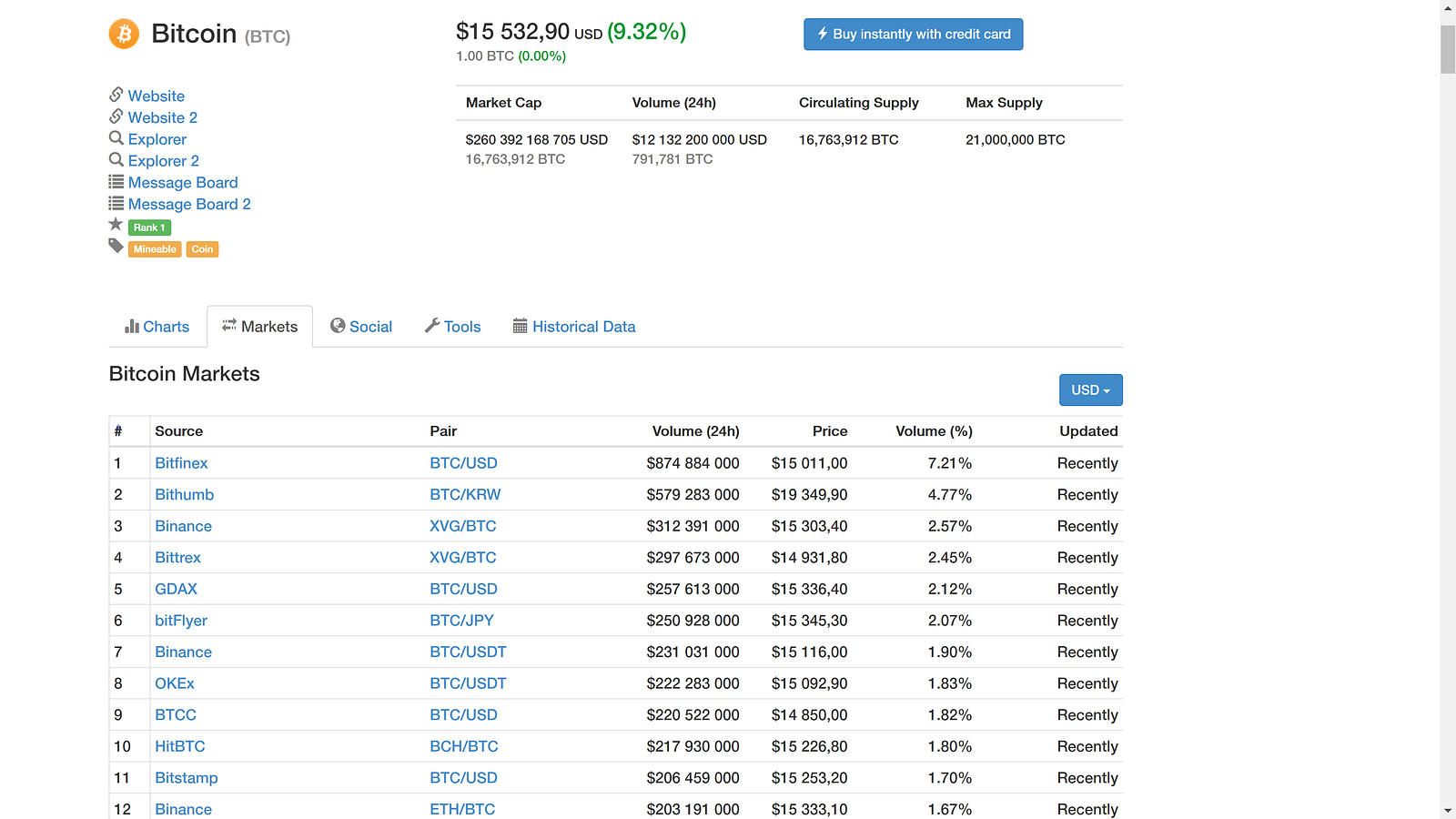Select the 21,000,000 BTC max supply value
1456x819 pixels.
[1016, 140]
